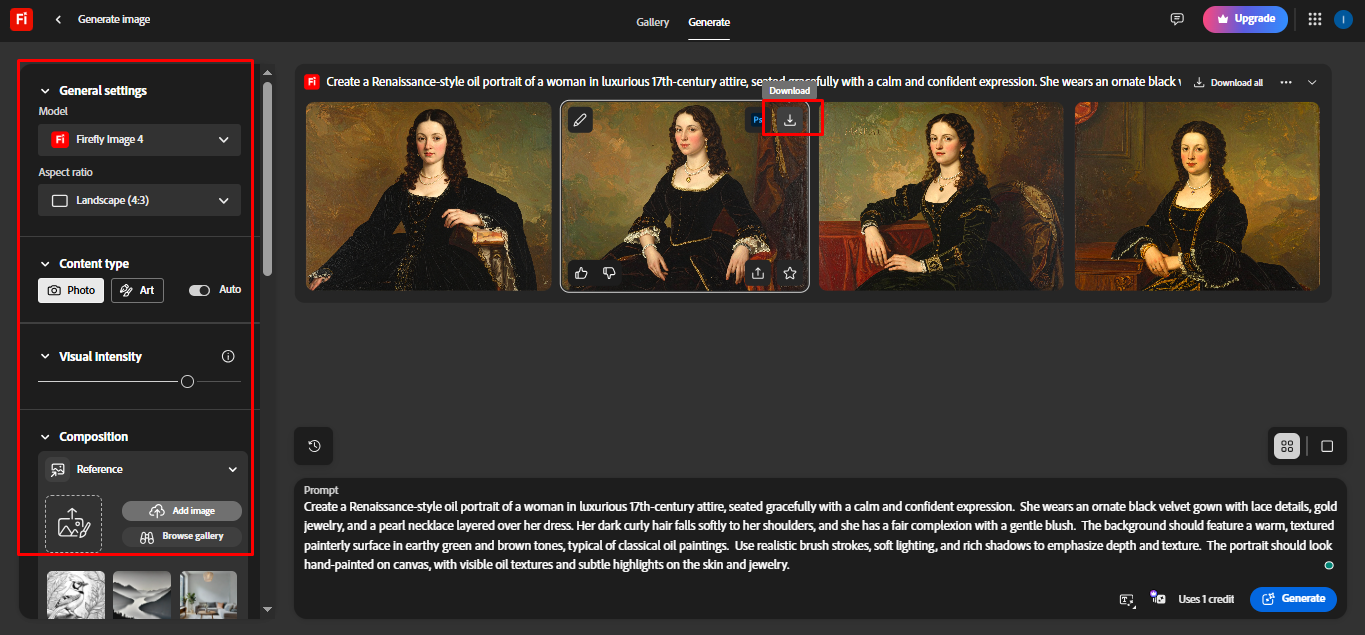Expand the Composition Reference dropdown

[142, 468]
